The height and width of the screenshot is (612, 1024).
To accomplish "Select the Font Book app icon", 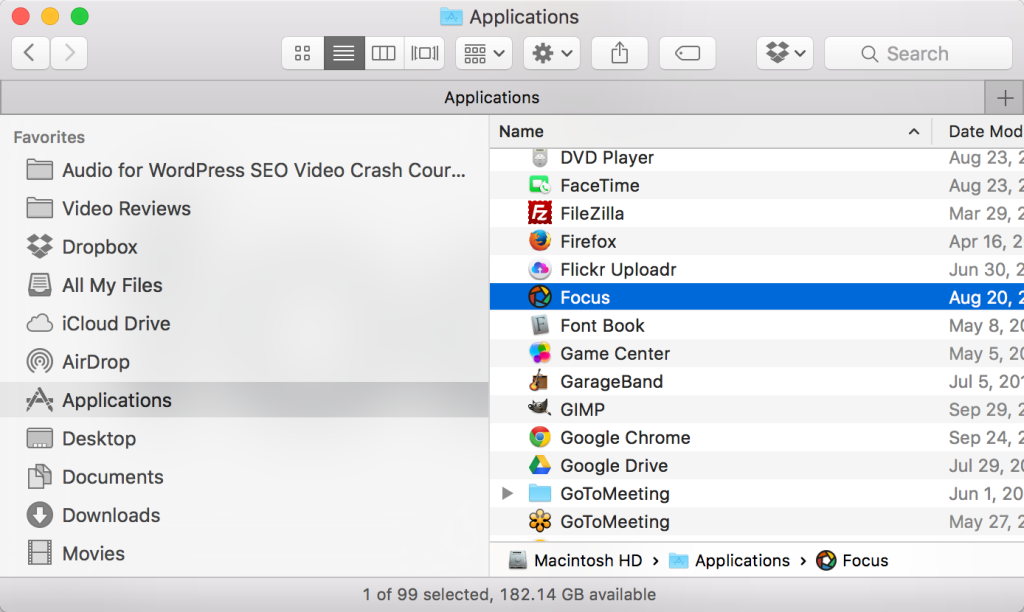I will (x=539, y=325).
